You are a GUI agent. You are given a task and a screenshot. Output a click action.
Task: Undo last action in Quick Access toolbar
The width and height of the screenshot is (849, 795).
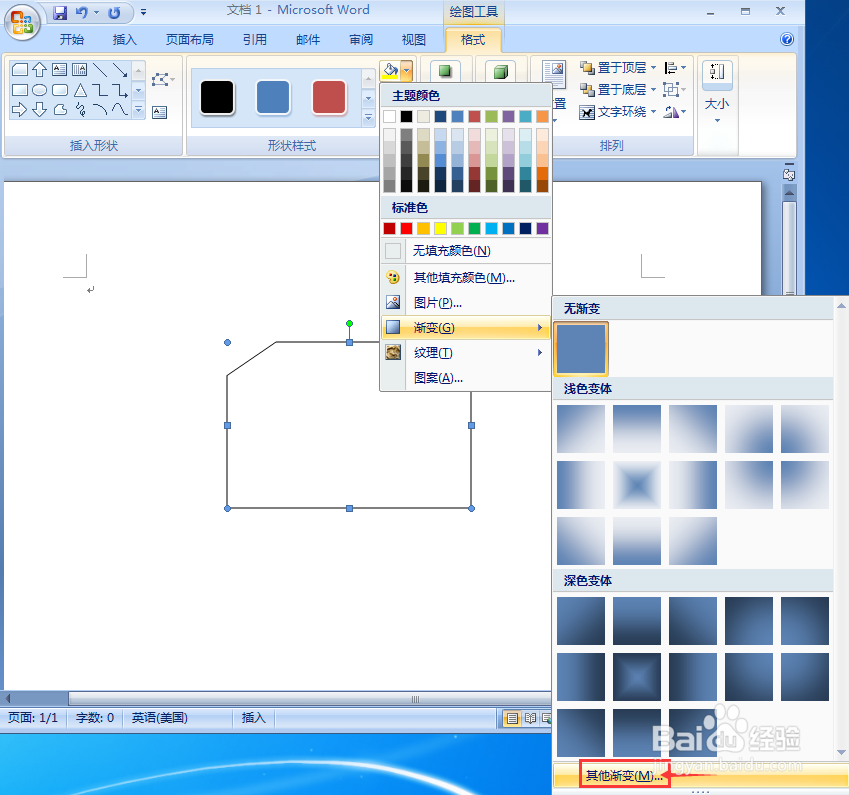pos(81,12)
